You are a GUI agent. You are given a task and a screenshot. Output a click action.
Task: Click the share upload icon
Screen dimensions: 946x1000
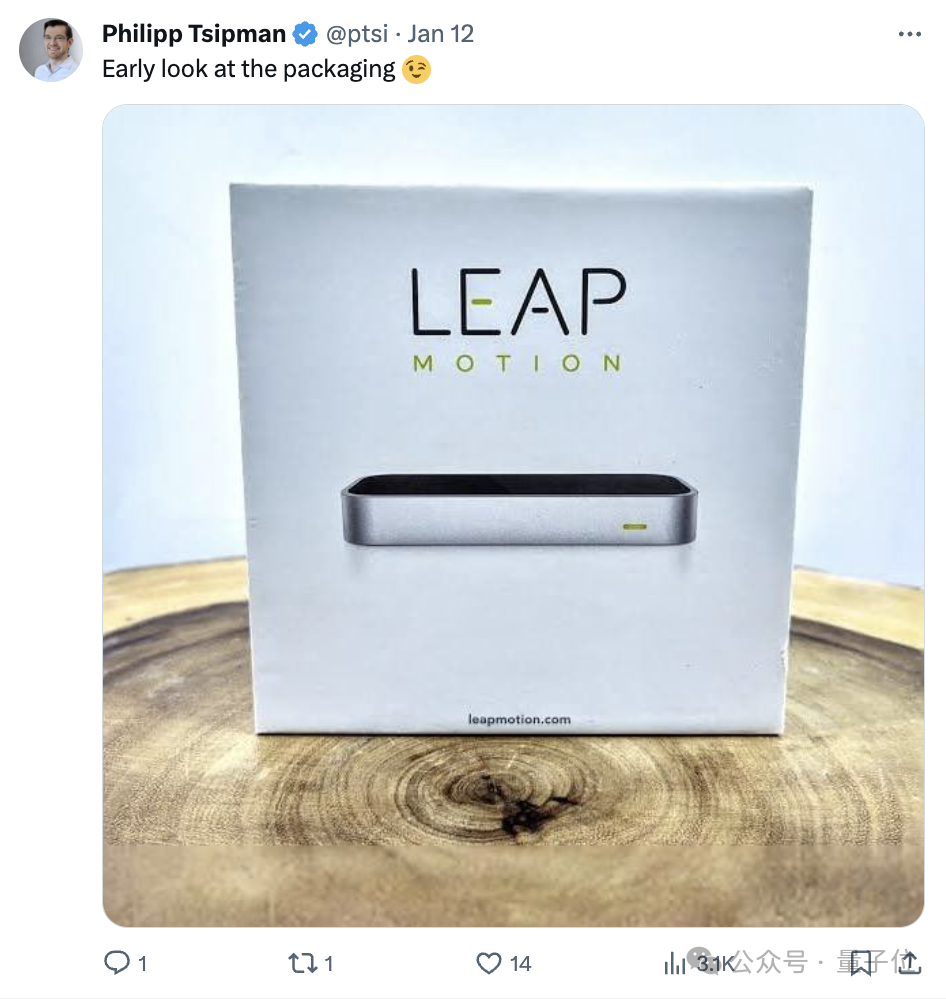[909, 963]
